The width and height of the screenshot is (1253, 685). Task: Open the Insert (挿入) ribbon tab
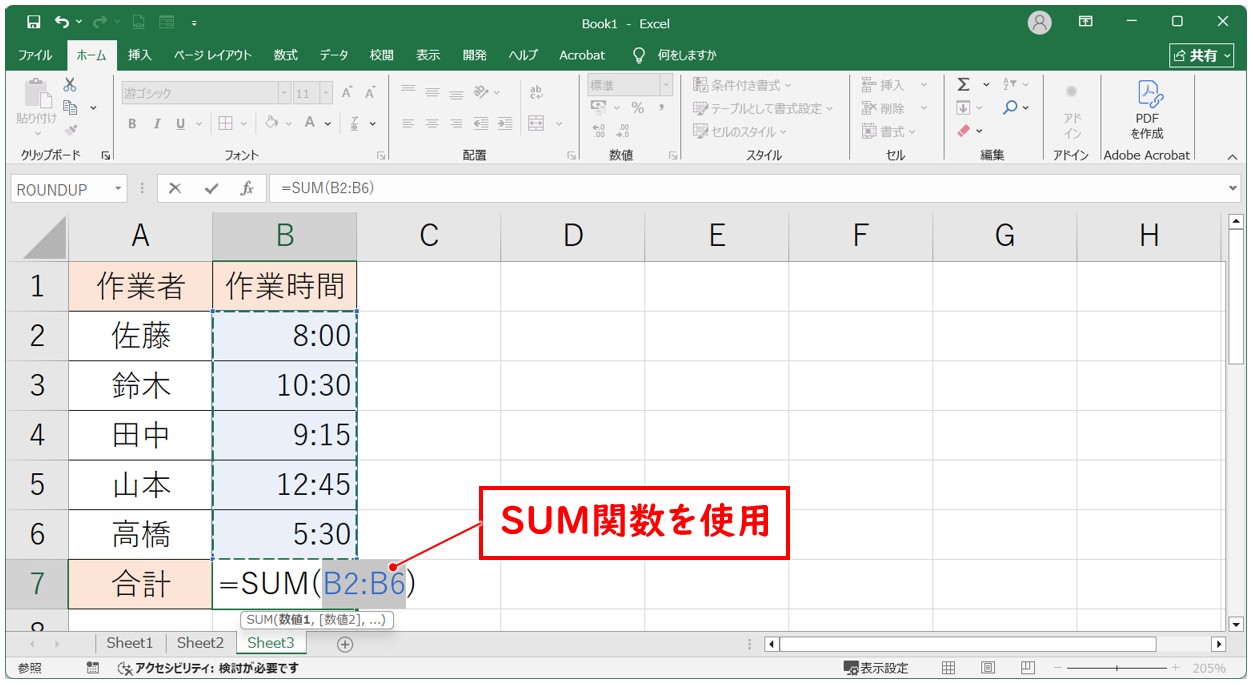click(x=140, y=55)
